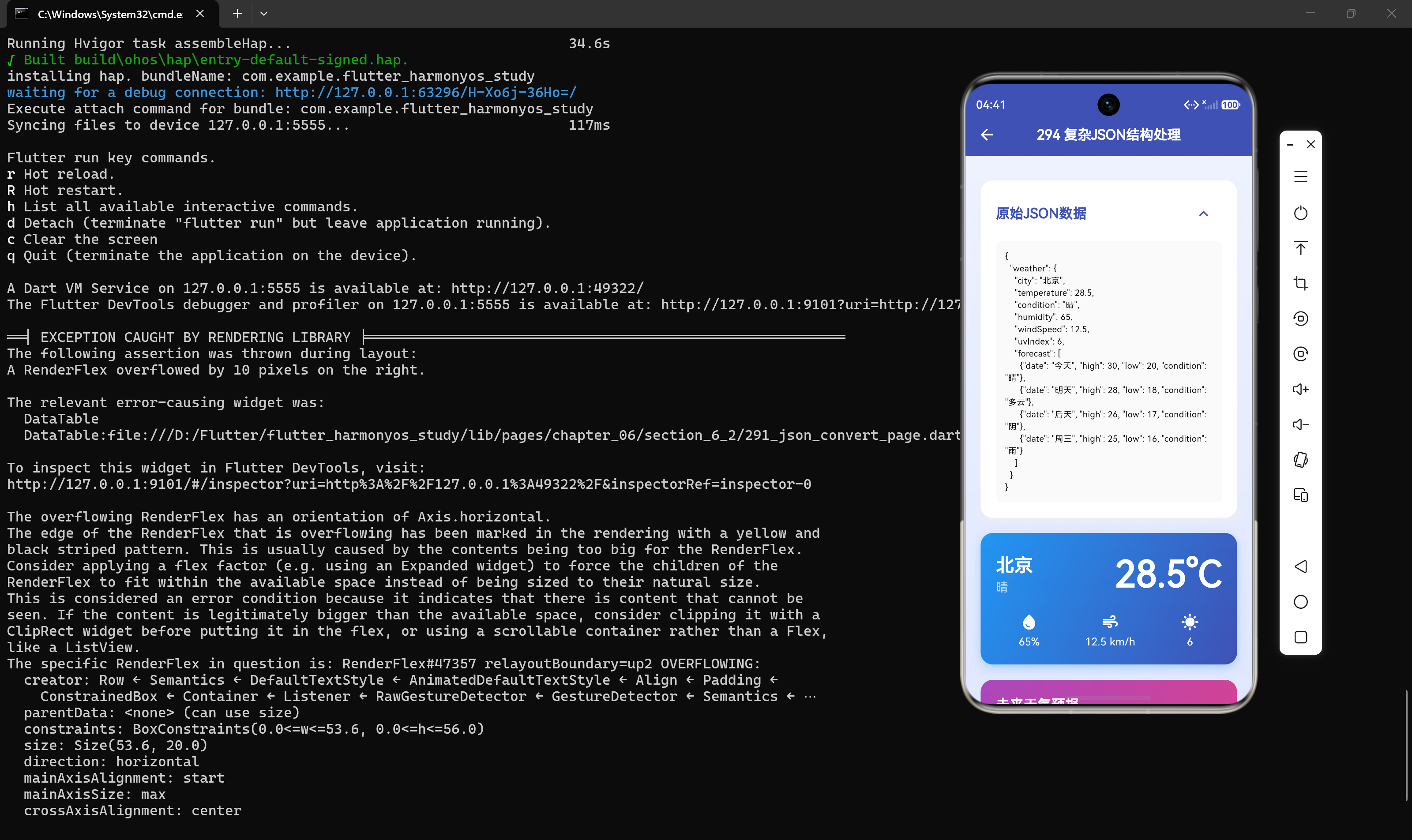Click the 'd Detach' command line
The height and width of the screenshot is (840, 1412).
(278, 223)
